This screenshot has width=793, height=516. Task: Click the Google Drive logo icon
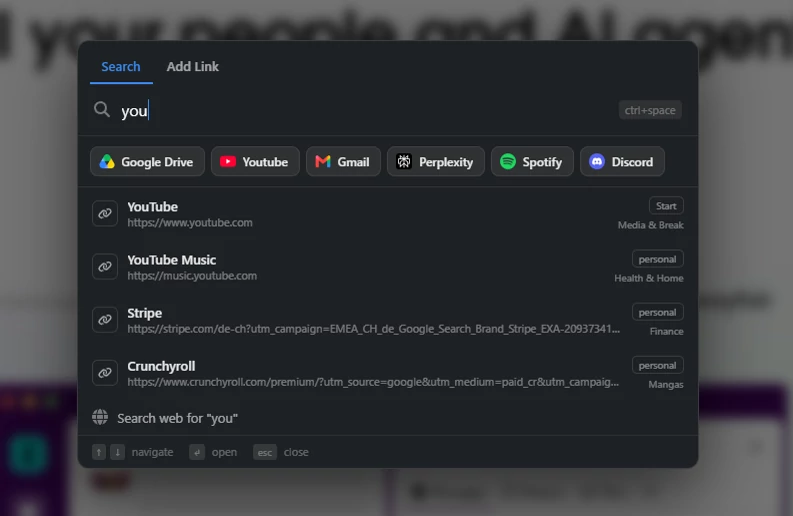[x=107, y=162]
